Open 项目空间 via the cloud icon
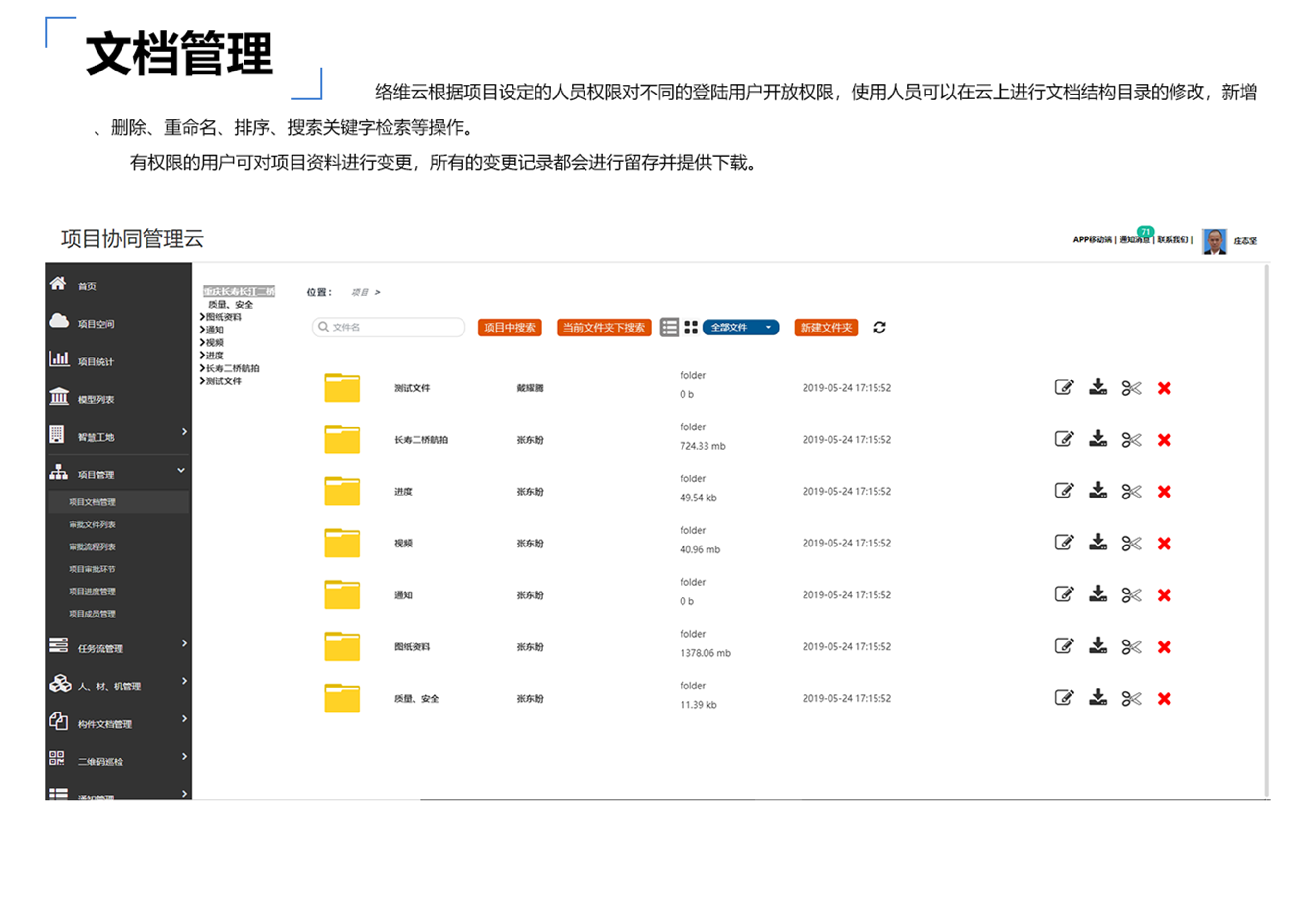The image size is (1316, 902). [59, 321]
